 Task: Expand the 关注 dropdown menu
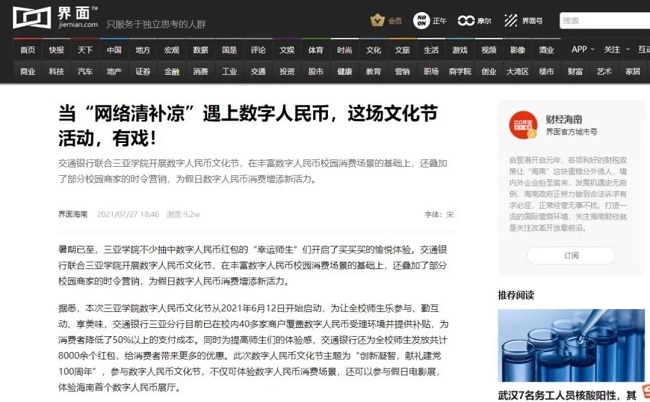click(616, 49)
